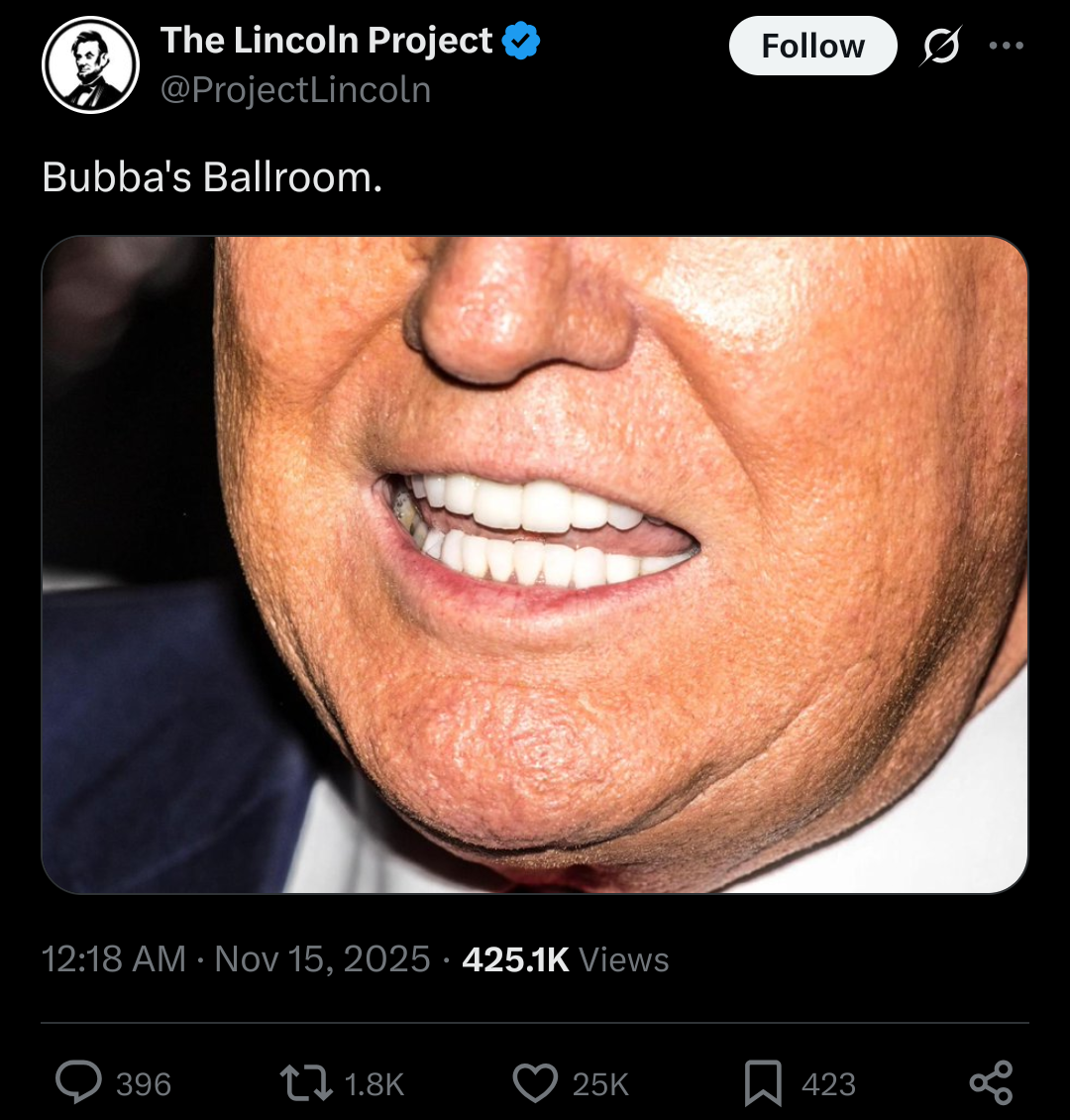Toggle the bookmark icon on the post
The height and width of the screenshot is (1120, 1070).
(x=763, y=1083)
